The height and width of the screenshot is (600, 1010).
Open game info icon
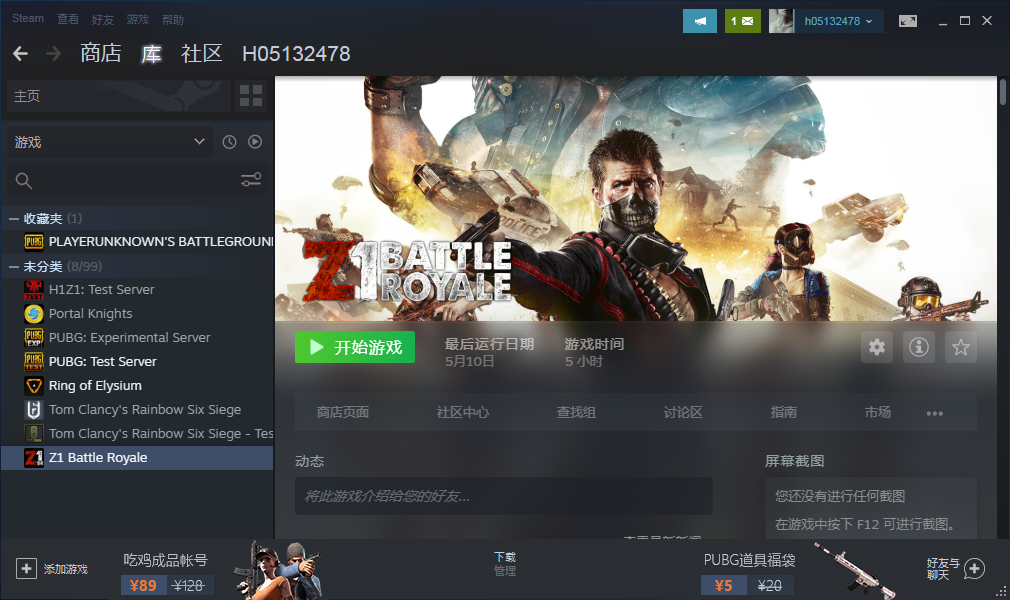pyautogui.click(x=919, y=347)
